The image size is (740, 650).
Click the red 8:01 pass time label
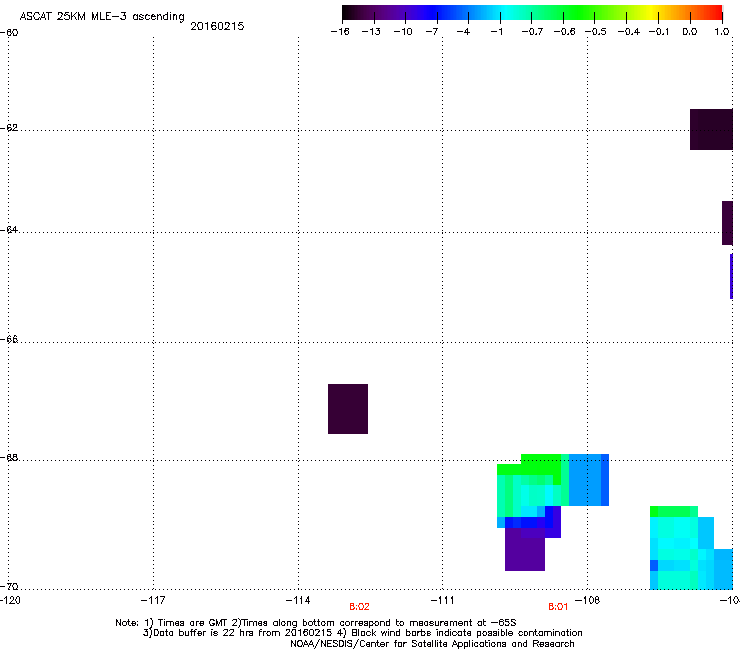pos(558,607)
